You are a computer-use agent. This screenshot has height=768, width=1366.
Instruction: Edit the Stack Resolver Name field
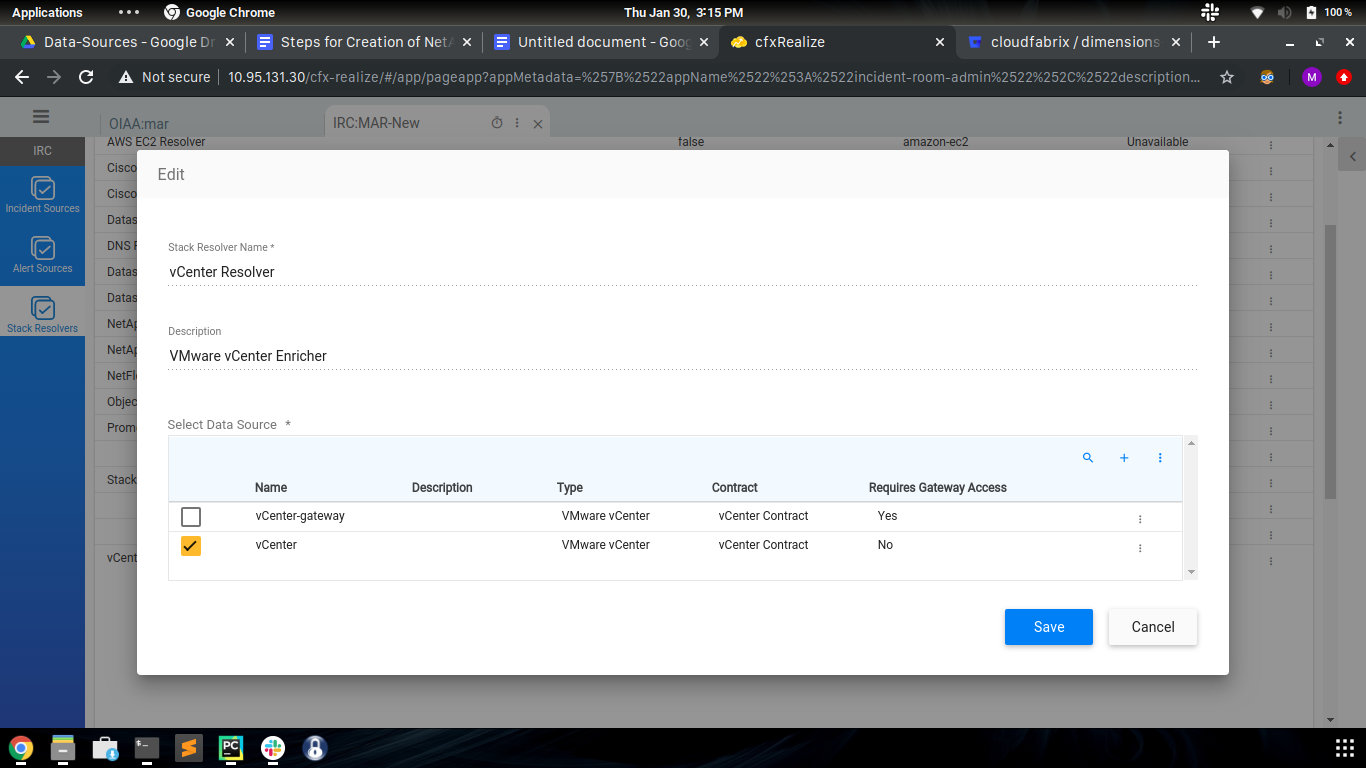(x=683, y=272)
